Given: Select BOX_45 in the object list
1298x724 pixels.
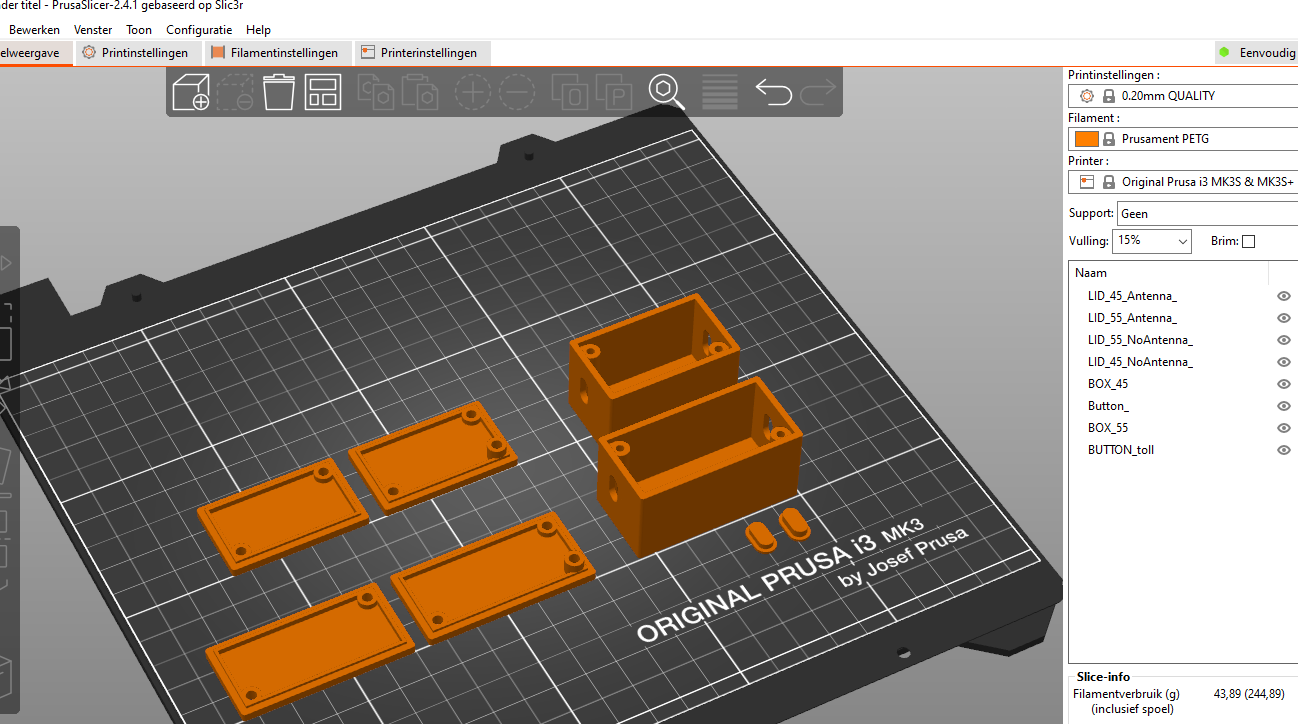Looking at the screenshot, I should point(1108,384).
